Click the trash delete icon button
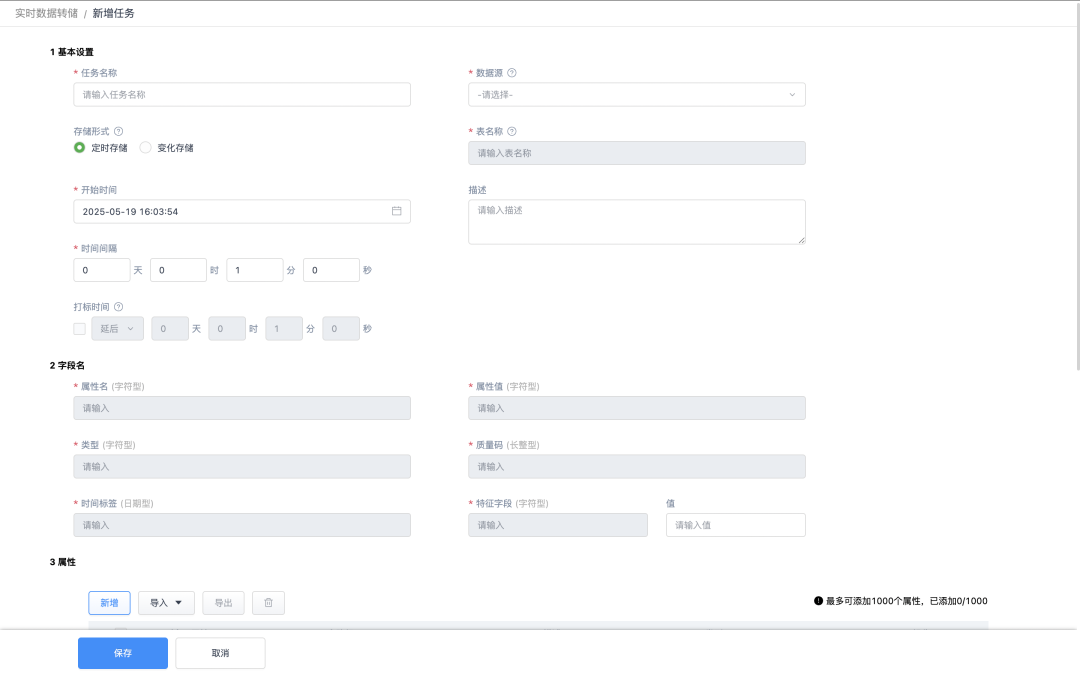Screen dimensions: 1080x675 (269, 603)
